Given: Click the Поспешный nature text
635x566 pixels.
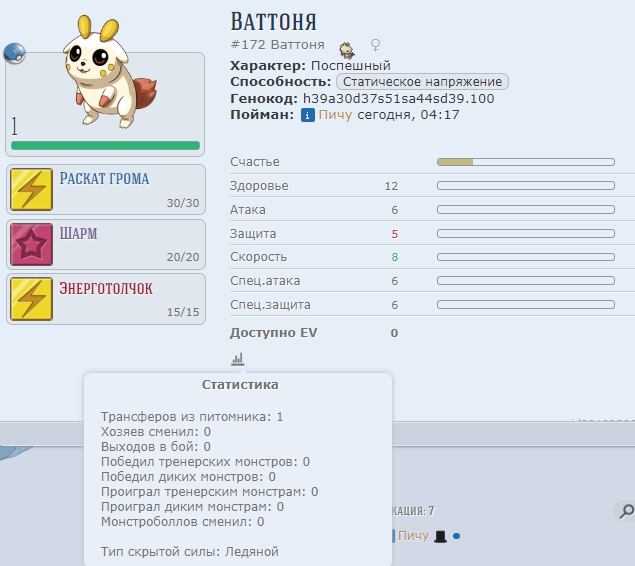Looking at the screenshot, I should pos(351,66).
